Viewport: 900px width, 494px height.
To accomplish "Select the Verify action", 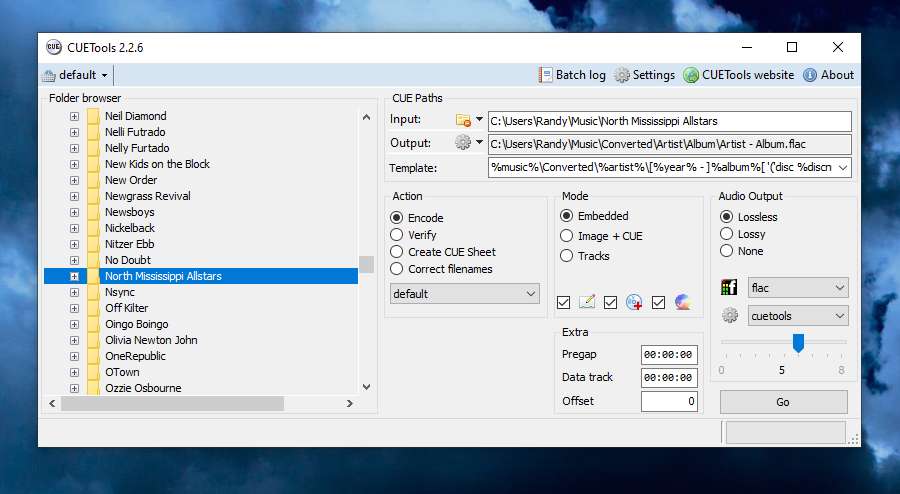I will (396, 235).
